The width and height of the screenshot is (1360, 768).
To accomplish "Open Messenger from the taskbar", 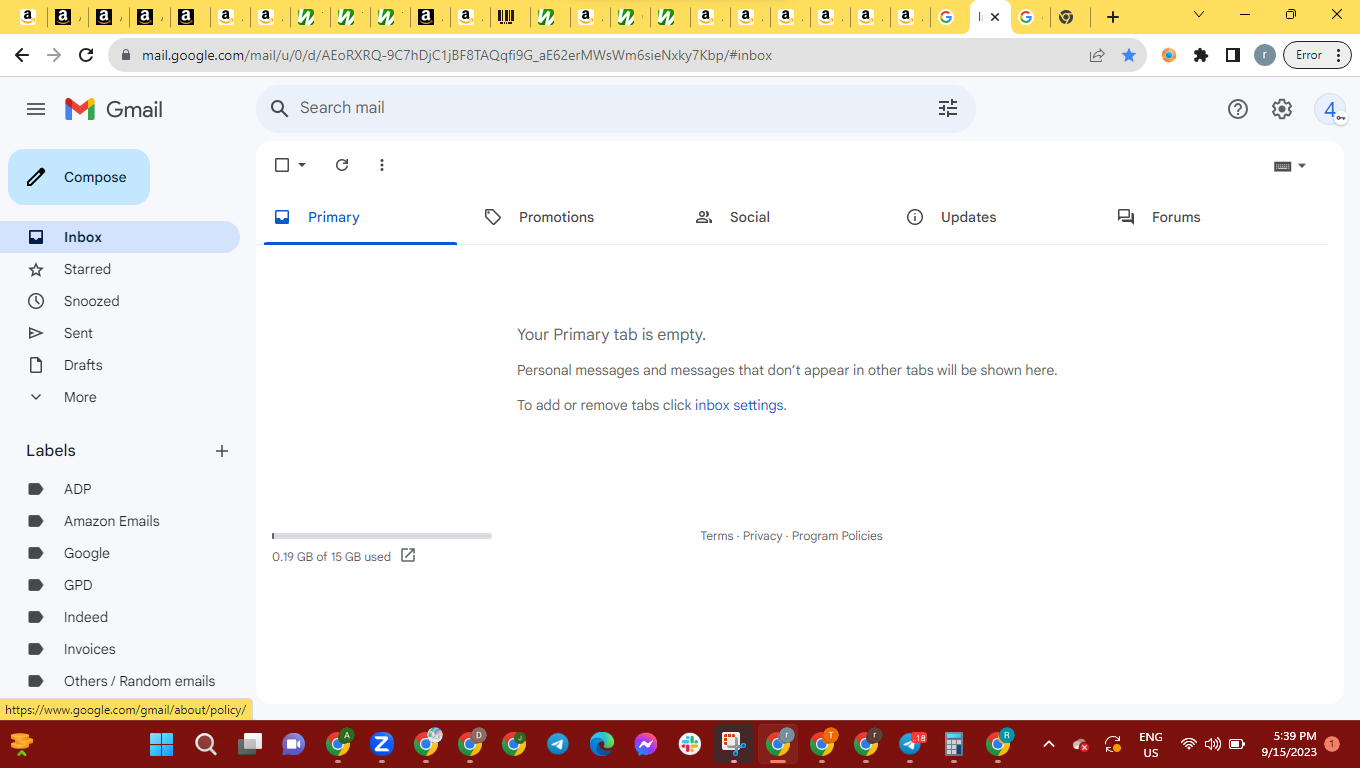I will pos(646,744).
